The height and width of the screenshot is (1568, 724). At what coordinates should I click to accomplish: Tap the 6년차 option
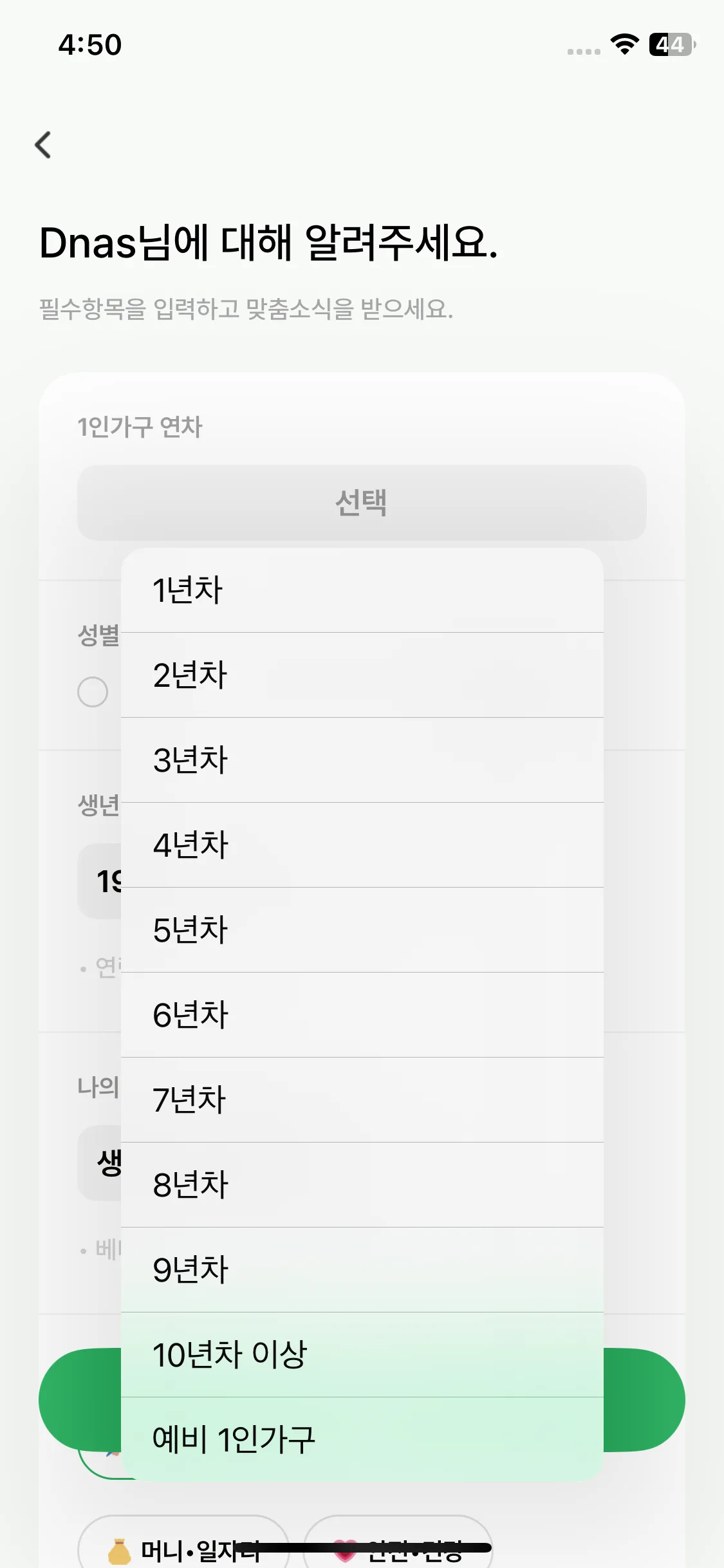362,1015
